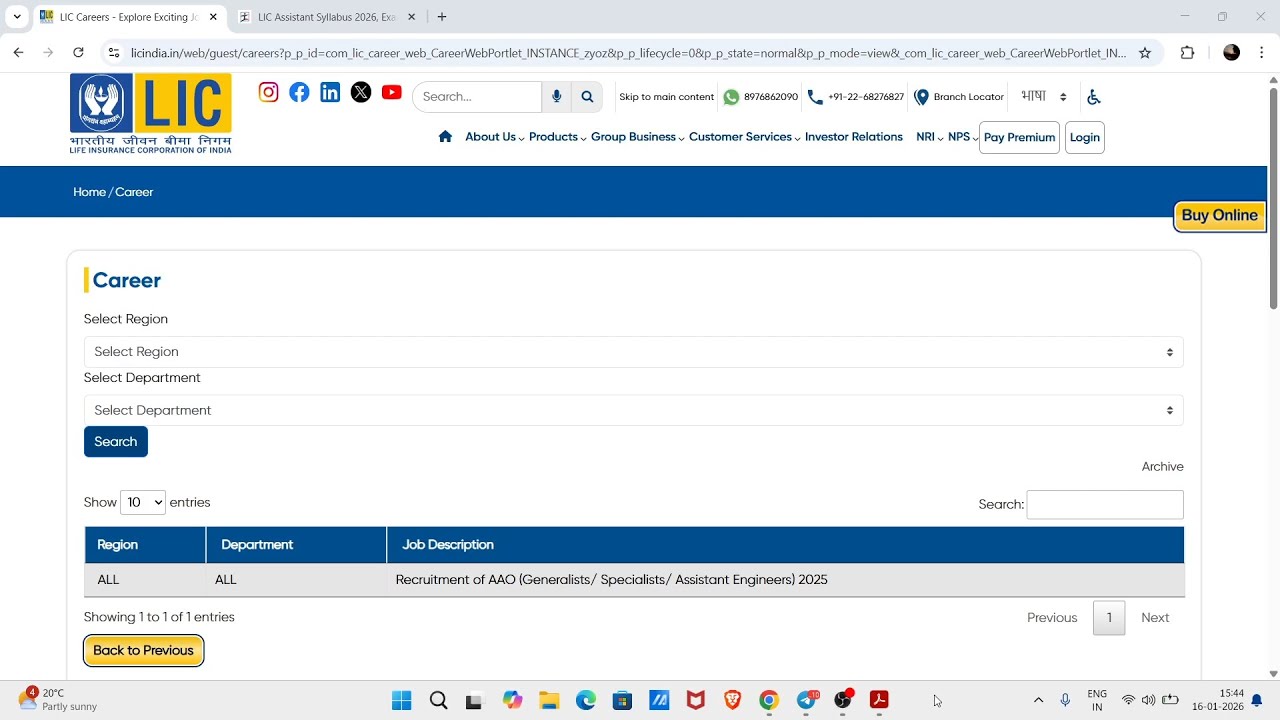1280x720 pixels.
Task: Select page 1 in pagination
Action: [x=1109, y=618]
